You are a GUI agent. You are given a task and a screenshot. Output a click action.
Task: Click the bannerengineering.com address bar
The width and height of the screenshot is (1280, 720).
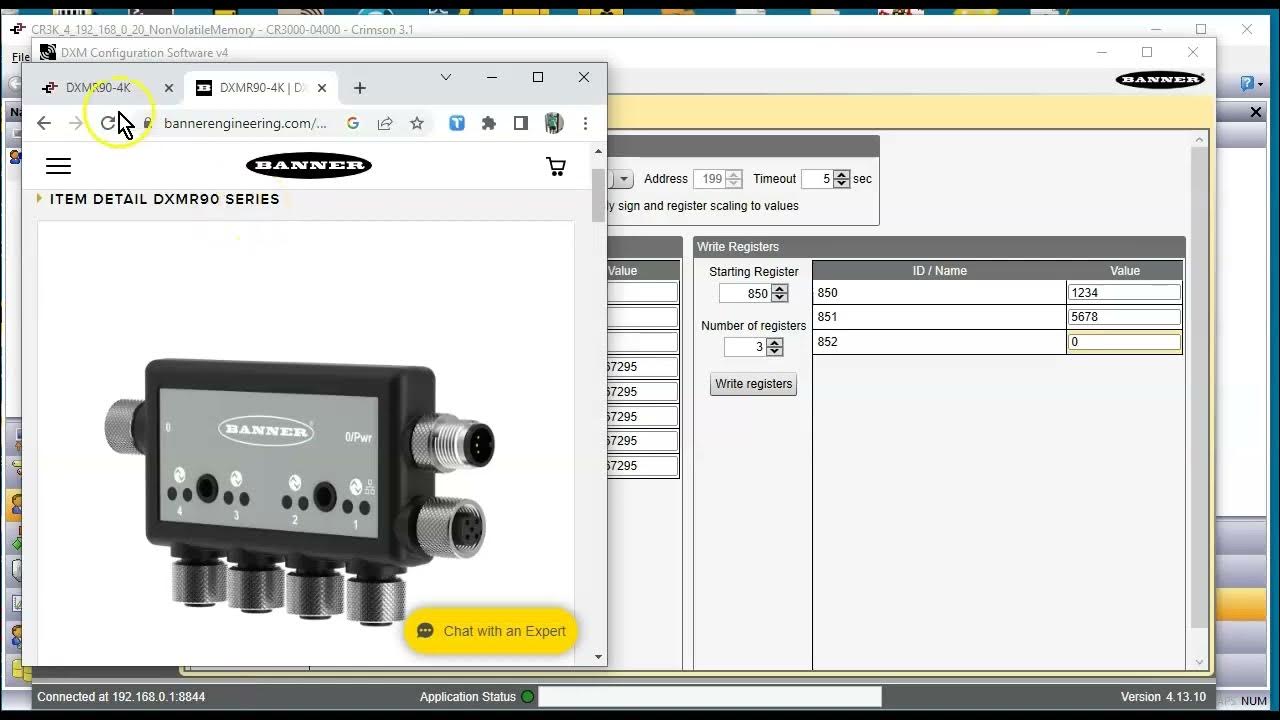245,123
